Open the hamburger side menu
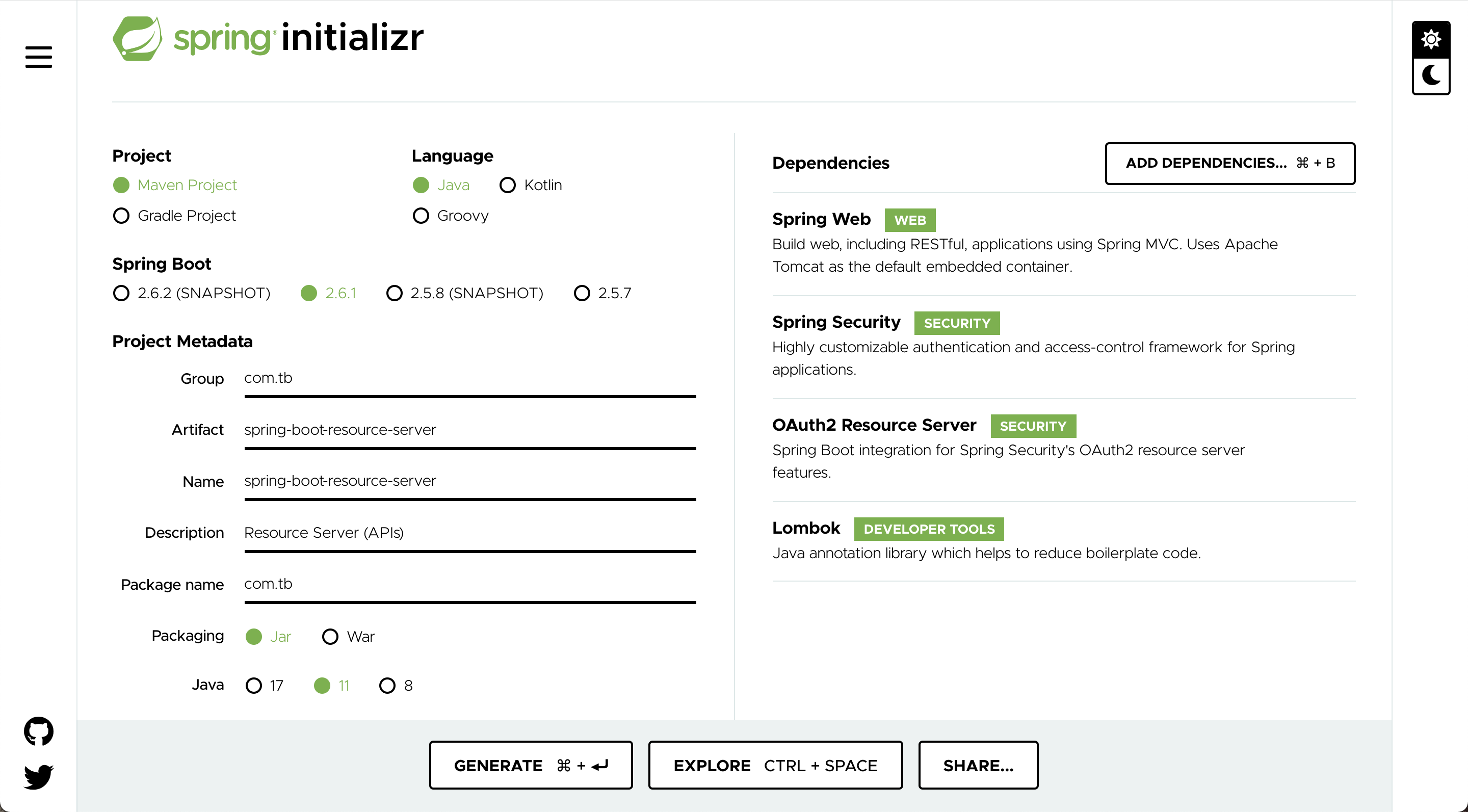1468x812 pixels. point(38,57)
